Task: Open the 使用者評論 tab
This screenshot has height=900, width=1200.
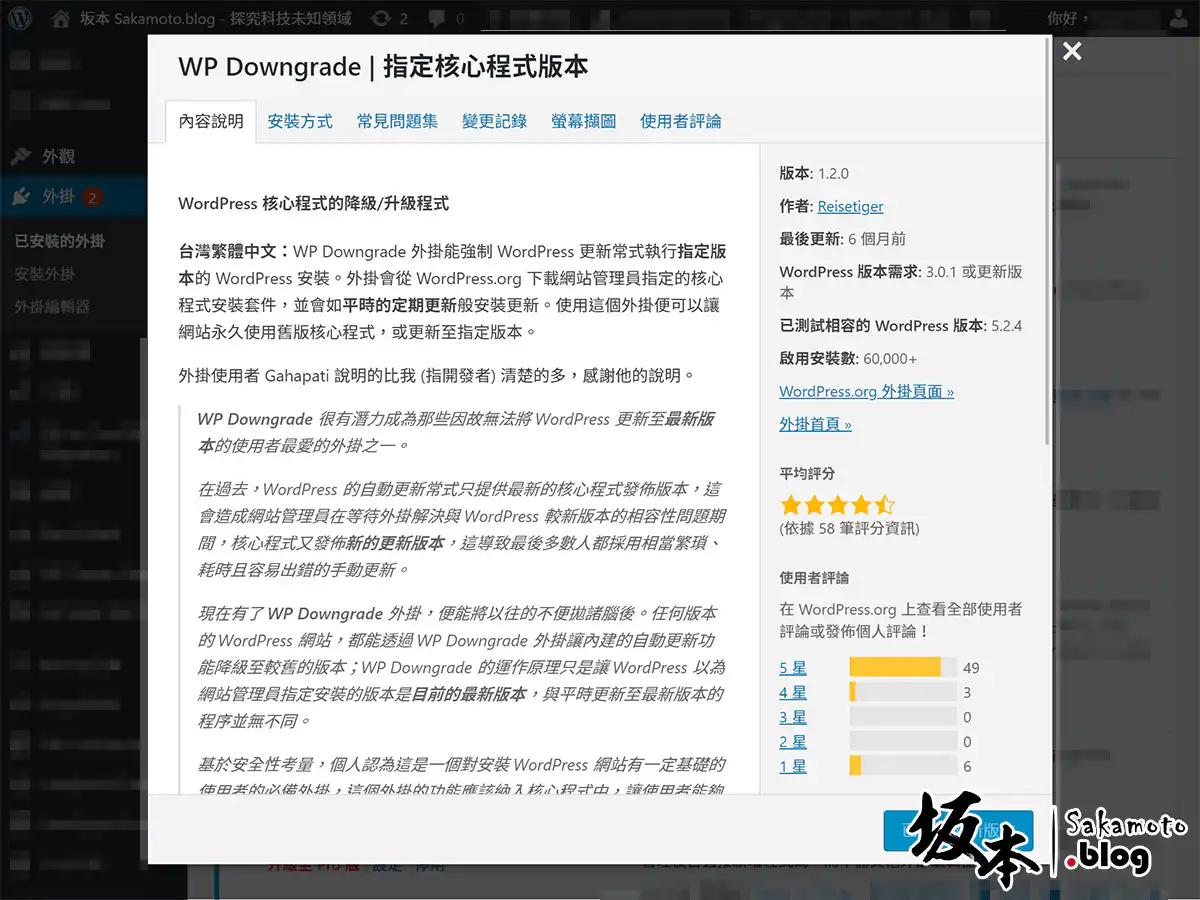Action: (680, 121)
